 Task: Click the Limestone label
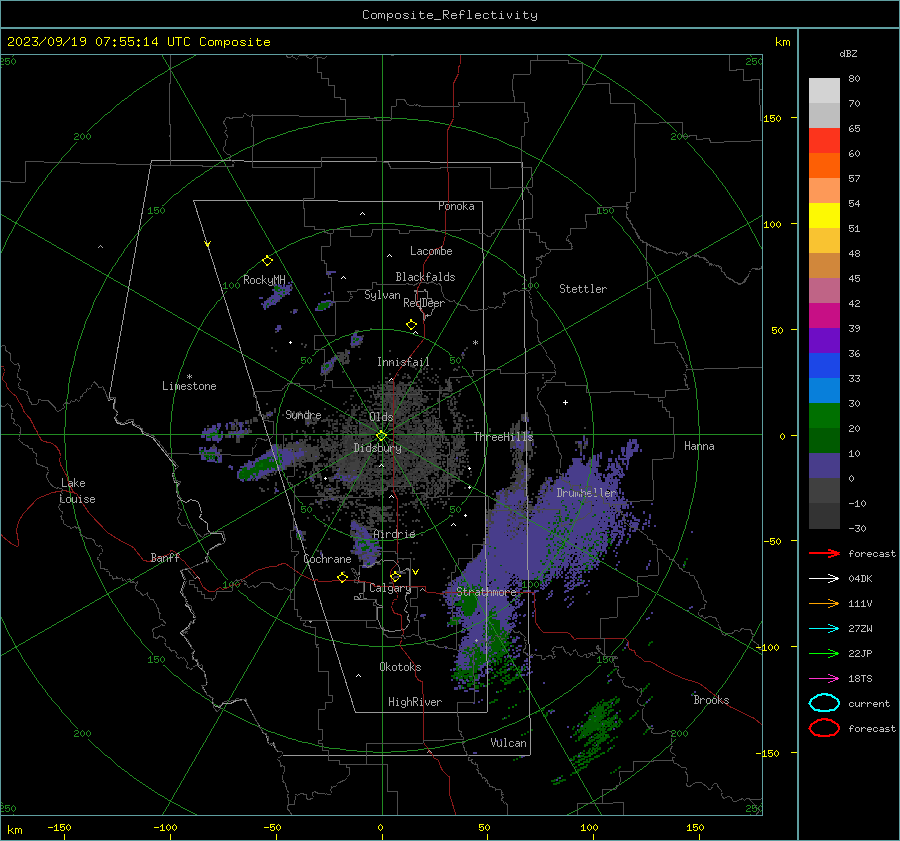(x=189, y=386)
